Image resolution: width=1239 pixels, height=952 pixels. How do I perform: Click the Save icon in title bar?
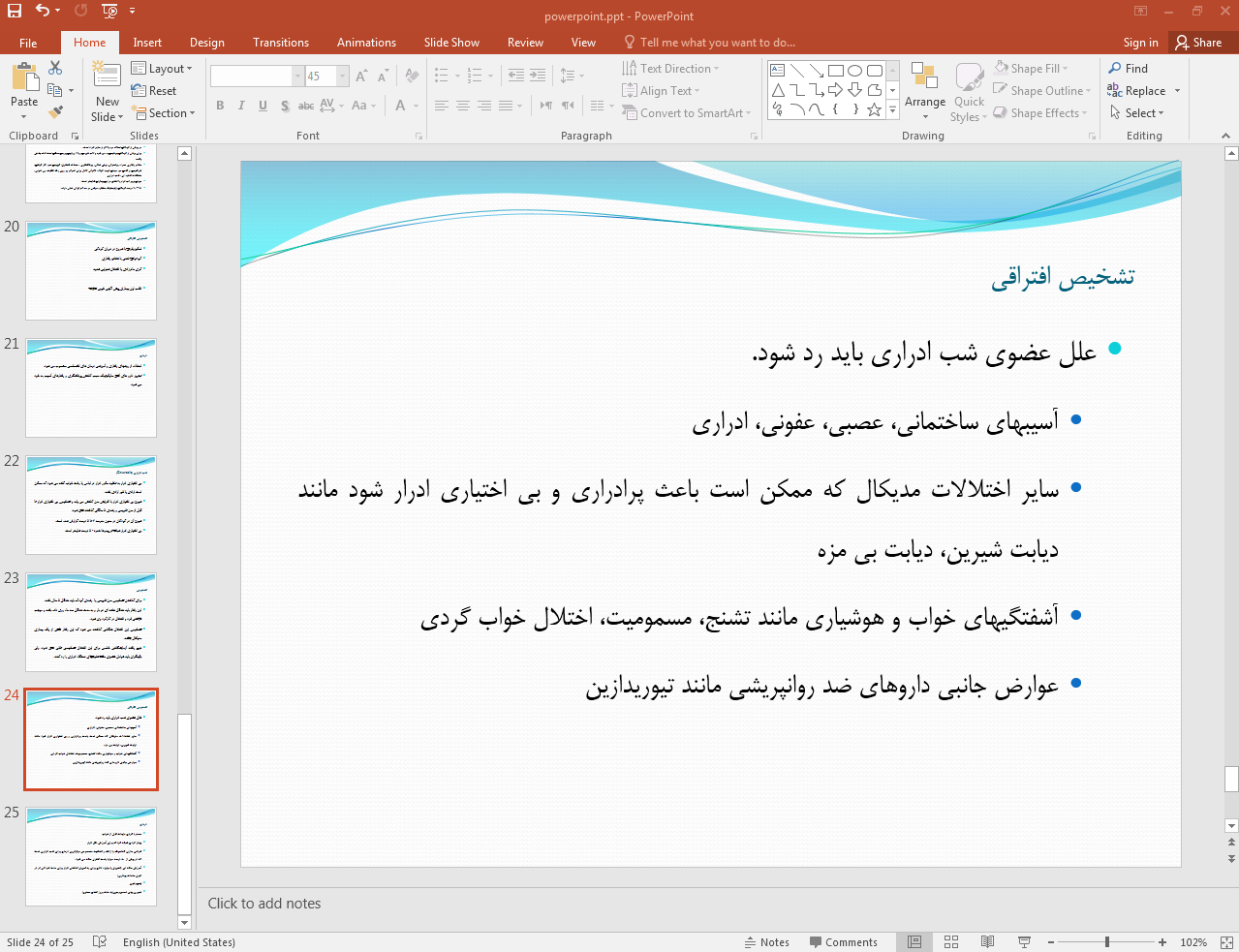click(x=14, y=11)
